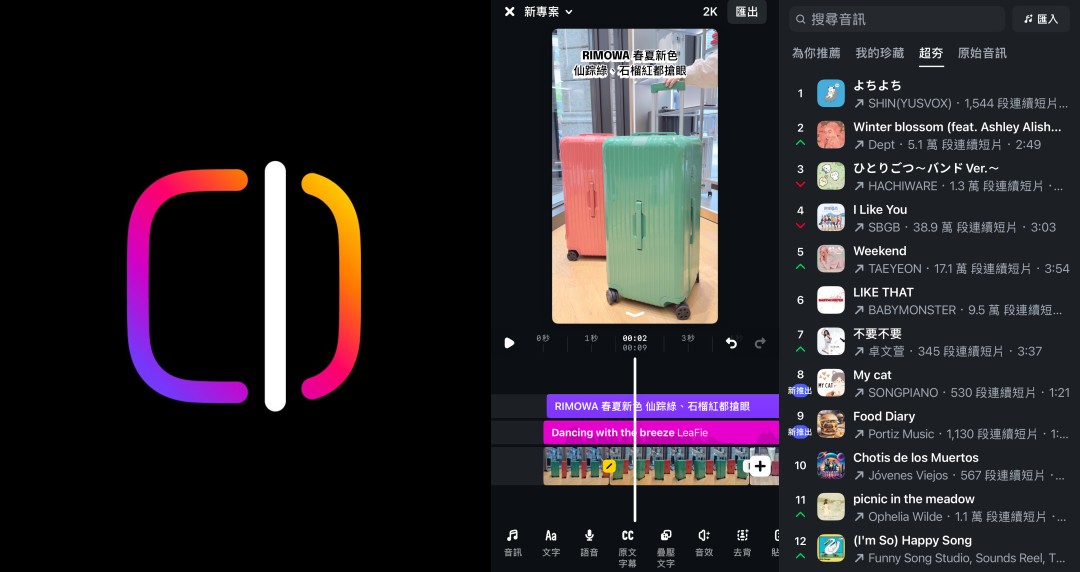Tap the (I'm So) Happy Song cover art
This screenshot has width=1080, height=572.
(x=831, y=548)
